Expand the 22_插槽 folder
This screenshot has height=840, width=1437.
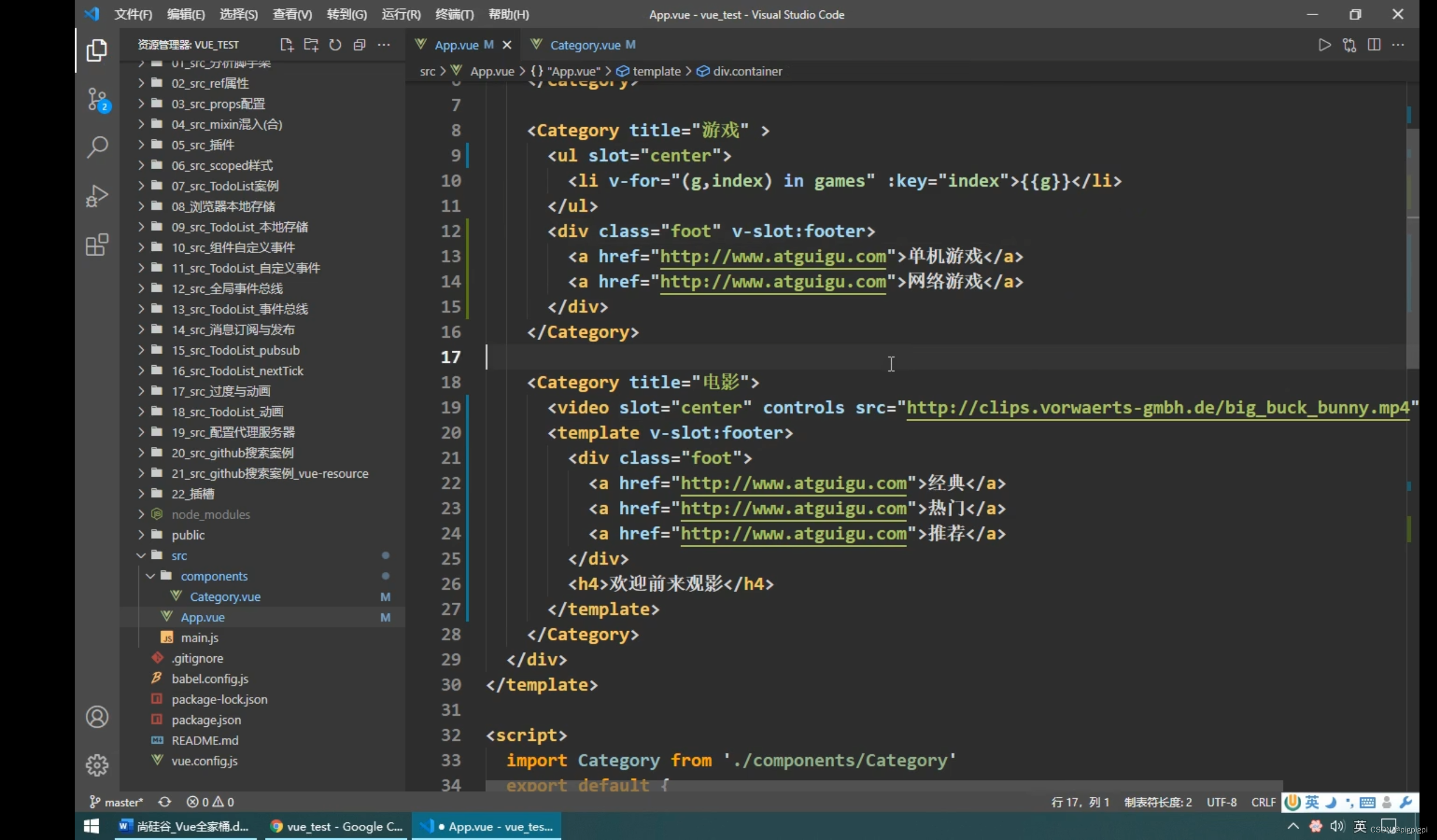(x=263, y=494)
